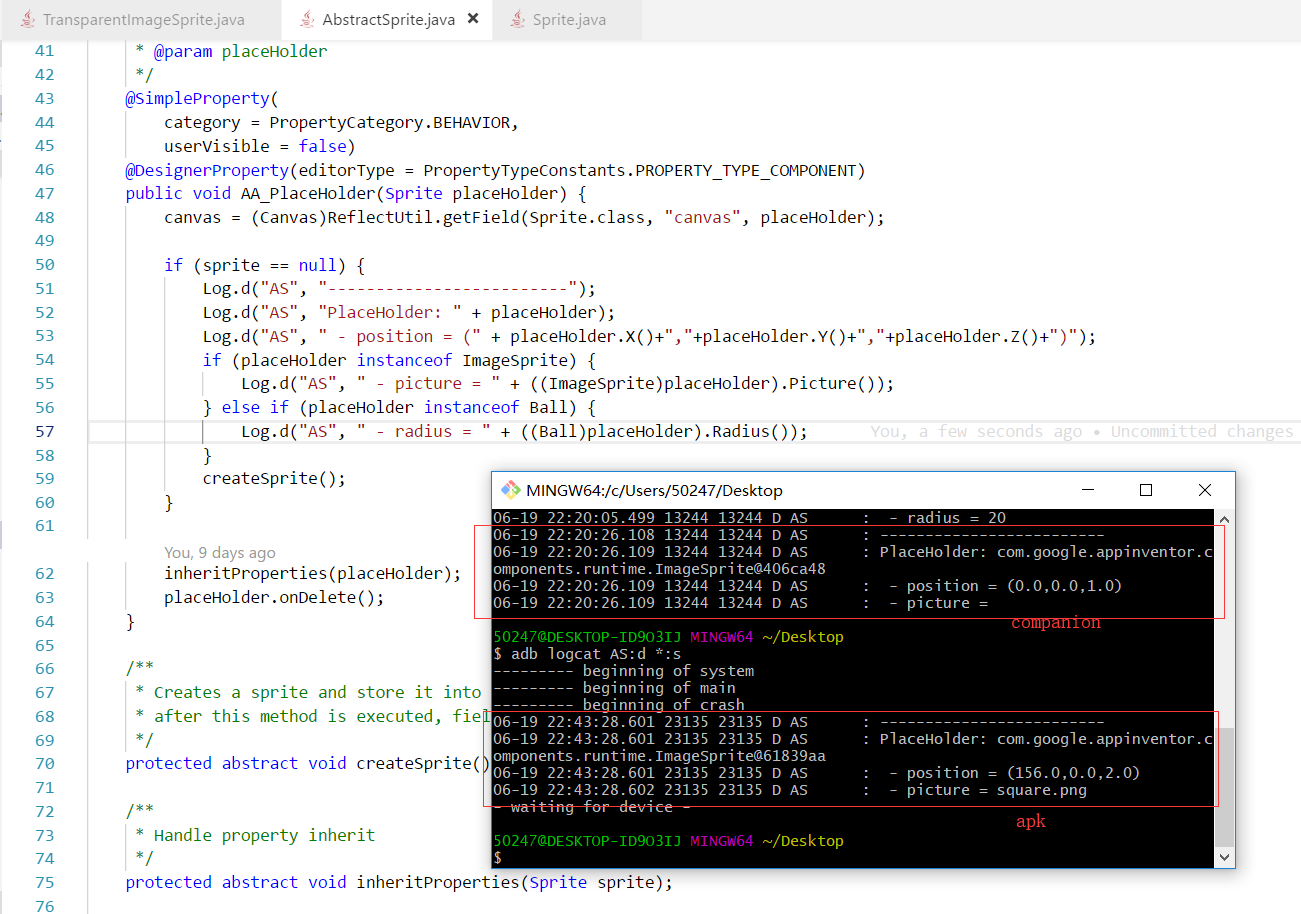Click the "Uncommitted changes" blame annotation
This screenshot has width=1301, height=914.
pyautogui.click(x=1202, y=431)
